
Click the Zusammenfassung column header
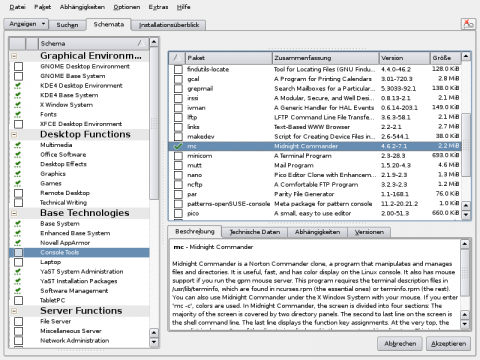pyautogui.click(x=326, y=58)
